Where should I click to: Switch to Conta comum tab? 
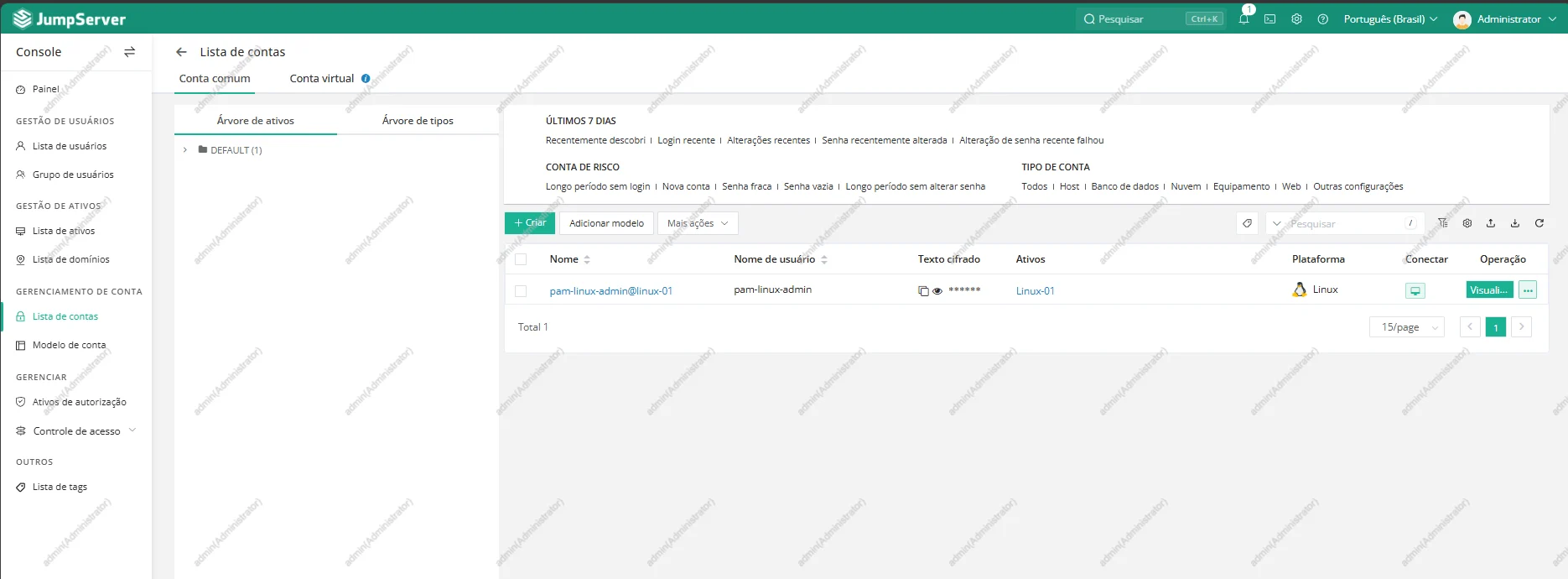click(215, 78)
